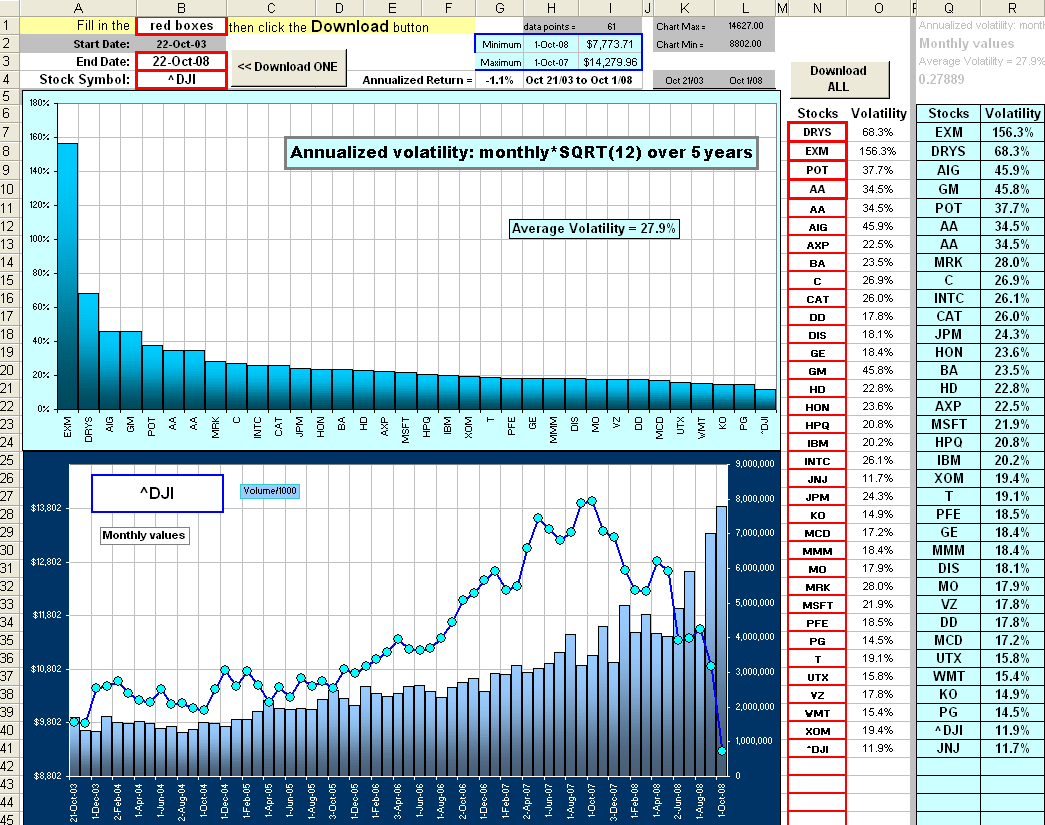The width and height of the screenshot is (1045, 825).
Task: Click the Volume/1000 legend label
Action: point(270,491)
